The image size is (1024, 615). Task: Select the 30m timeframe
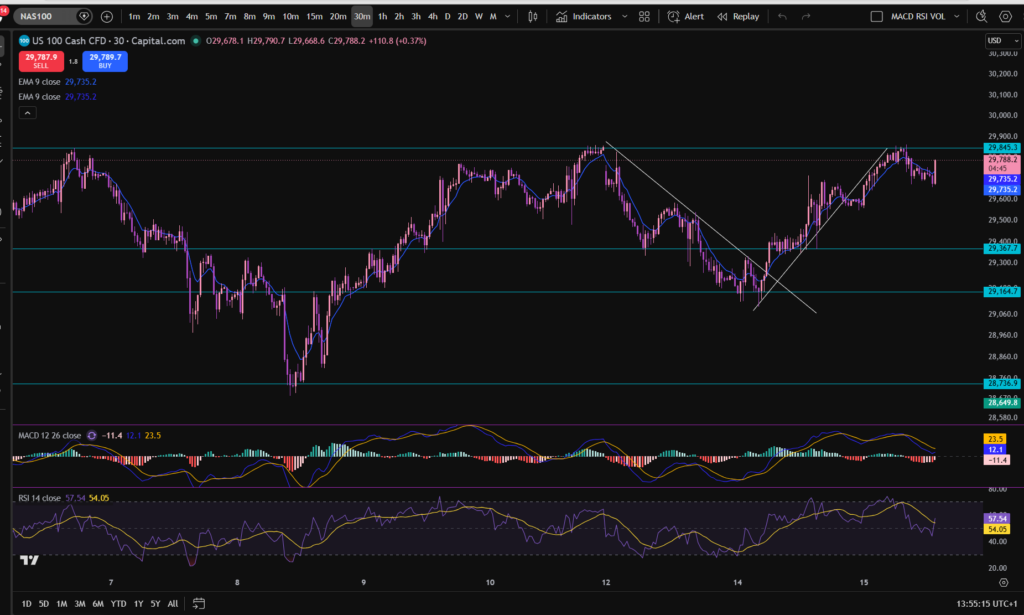coord(362,16)
